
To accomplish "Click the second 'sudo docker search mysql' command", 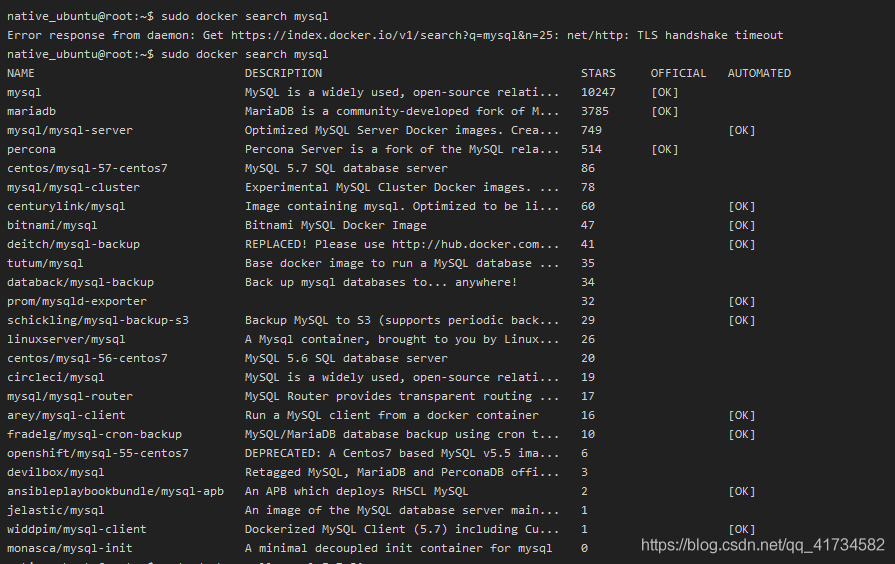I will pos(244,54).
